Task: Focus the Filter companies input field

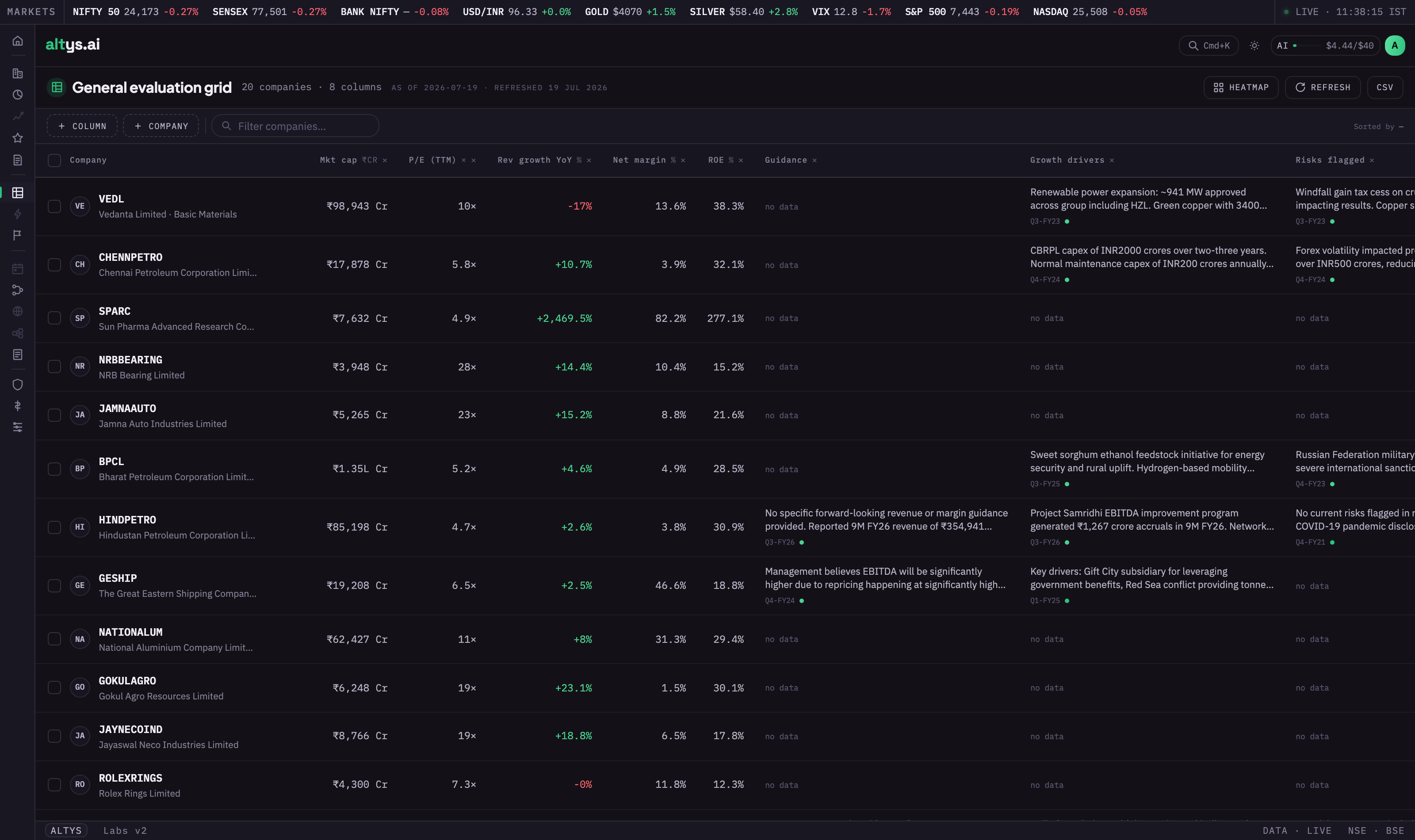Action: [295, 126]
